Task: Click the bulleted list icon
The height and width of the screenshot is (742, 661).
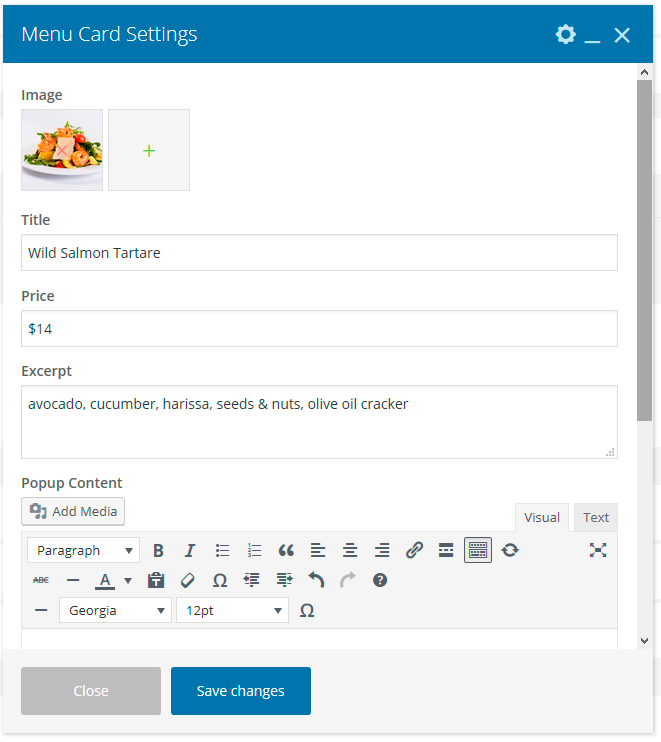Action: coord(222,550)
